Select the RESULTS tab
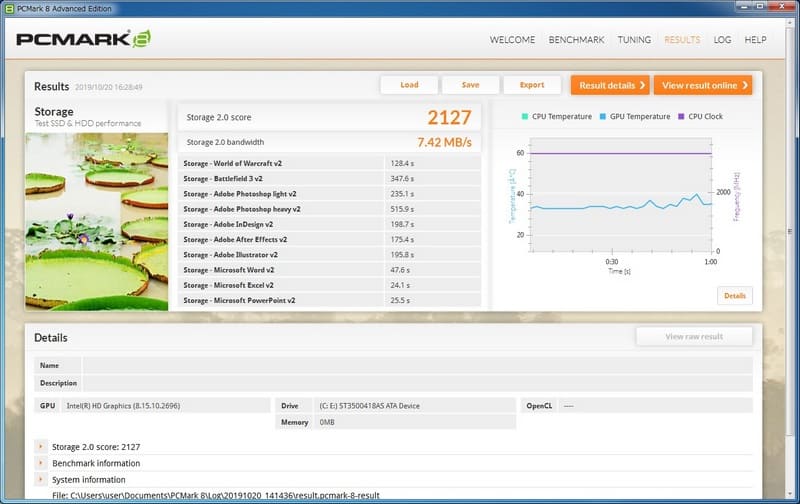Image resolution: width=800 pixels, height=504 pixels. click(x=682, y=40)
